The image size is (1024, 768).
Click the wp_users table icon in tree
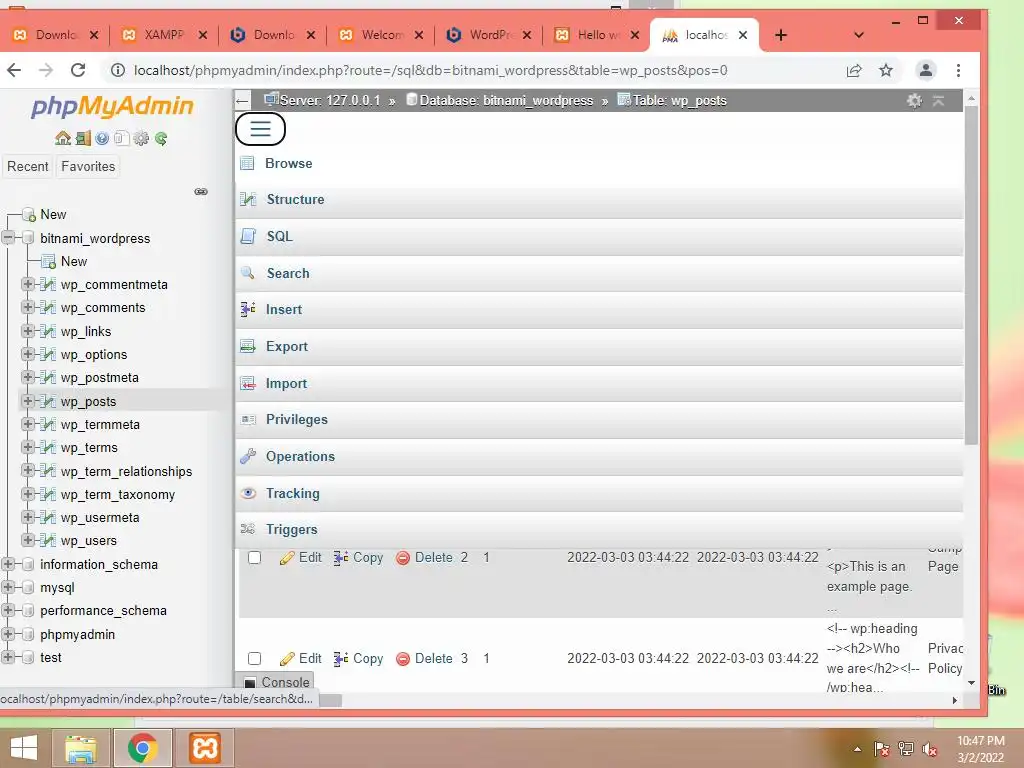point(48,540)
